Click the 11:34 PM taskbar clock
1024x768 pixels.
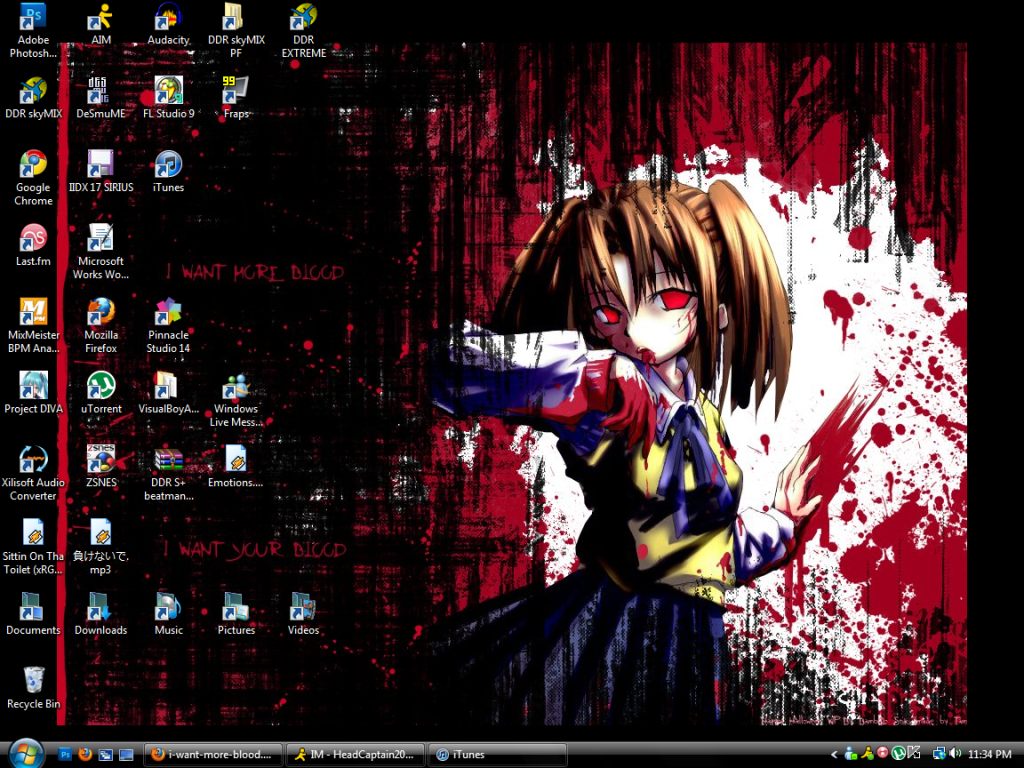(x=989, y=755)
